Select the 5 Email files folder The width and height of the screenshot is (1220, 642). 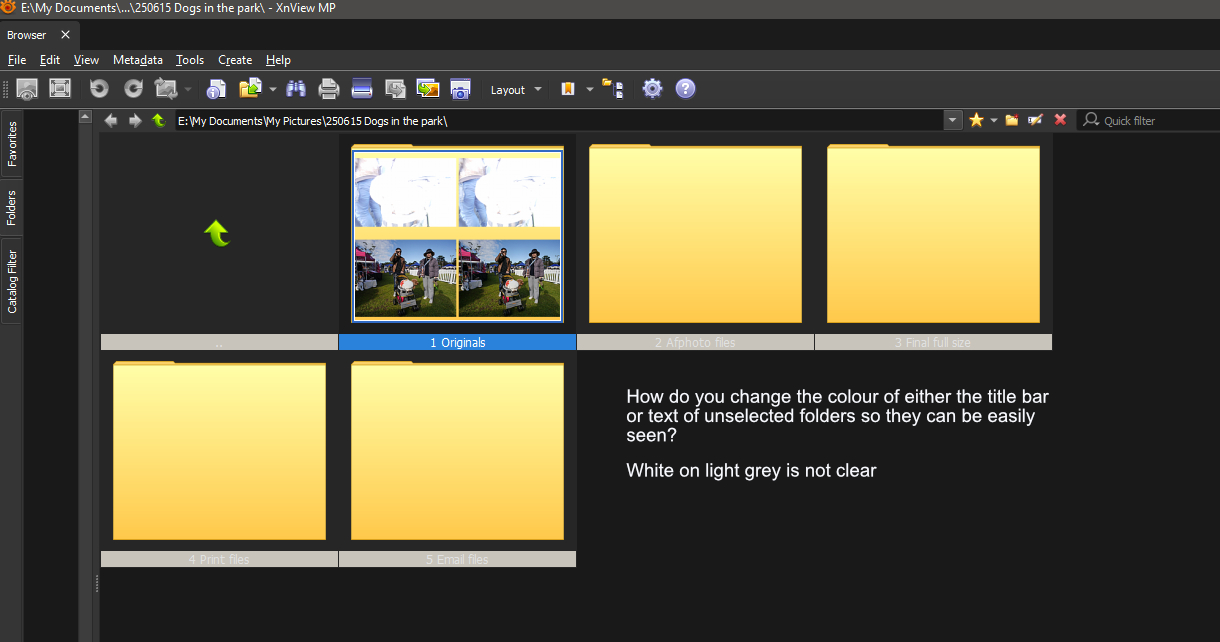457,450
